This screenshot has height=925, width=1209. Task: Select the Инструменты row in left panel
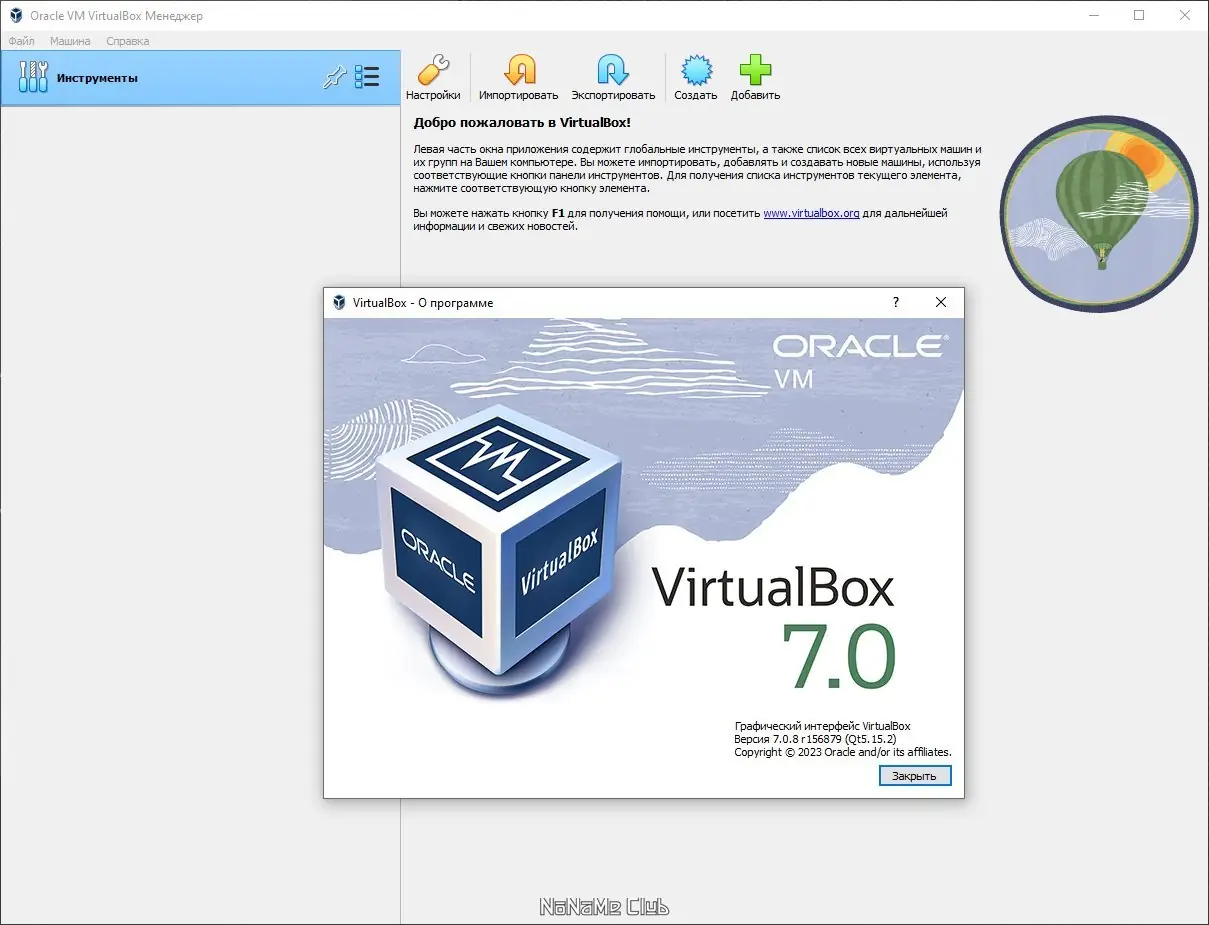point(200,78)
